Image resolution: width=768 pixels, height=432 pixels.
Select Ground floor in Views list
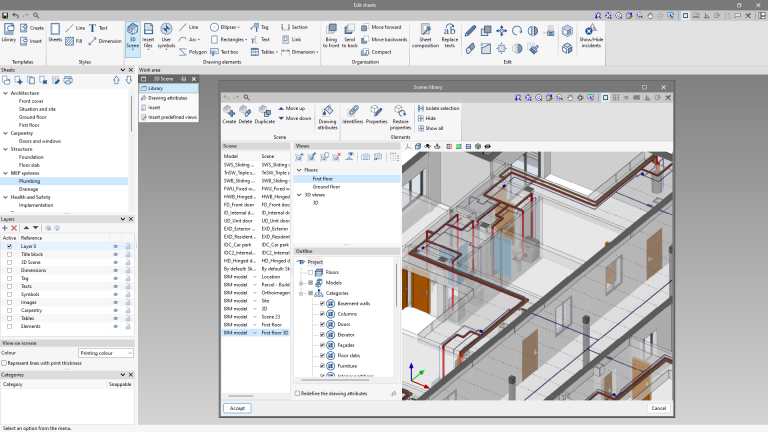[326, 186]
